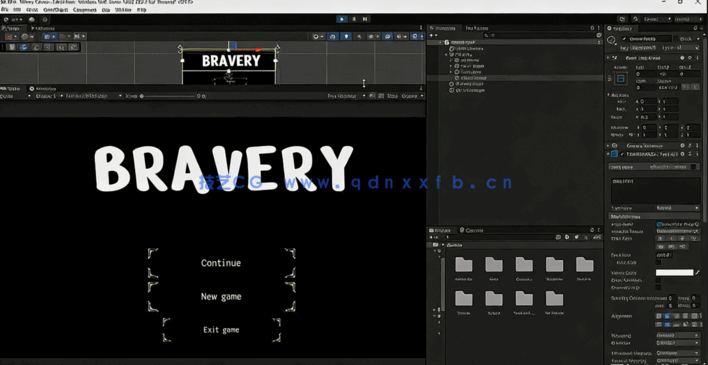Toggle Italic font style button

click(671, 239)
